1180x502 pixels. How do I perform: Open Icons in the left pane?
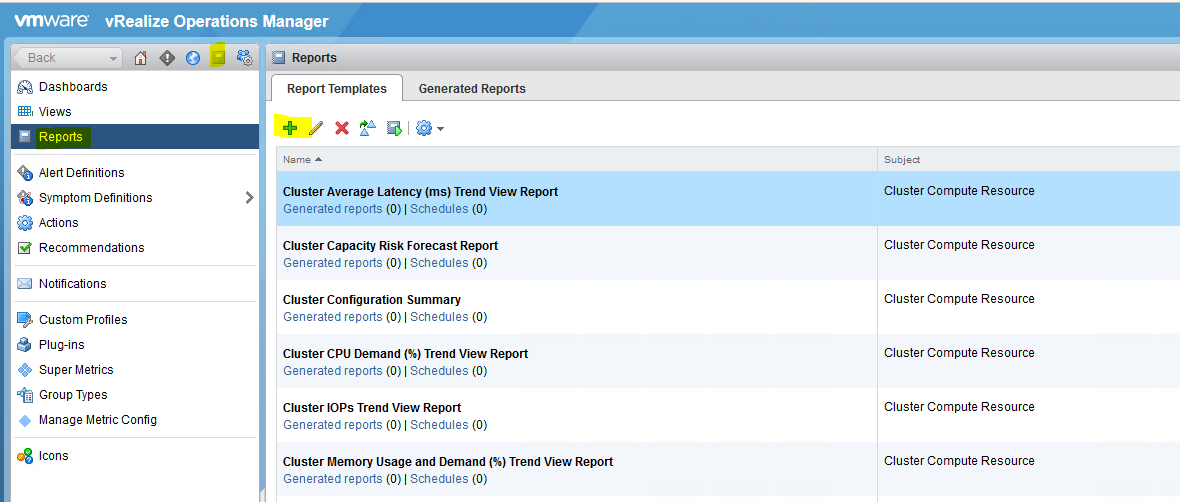[x=53, y=455]
